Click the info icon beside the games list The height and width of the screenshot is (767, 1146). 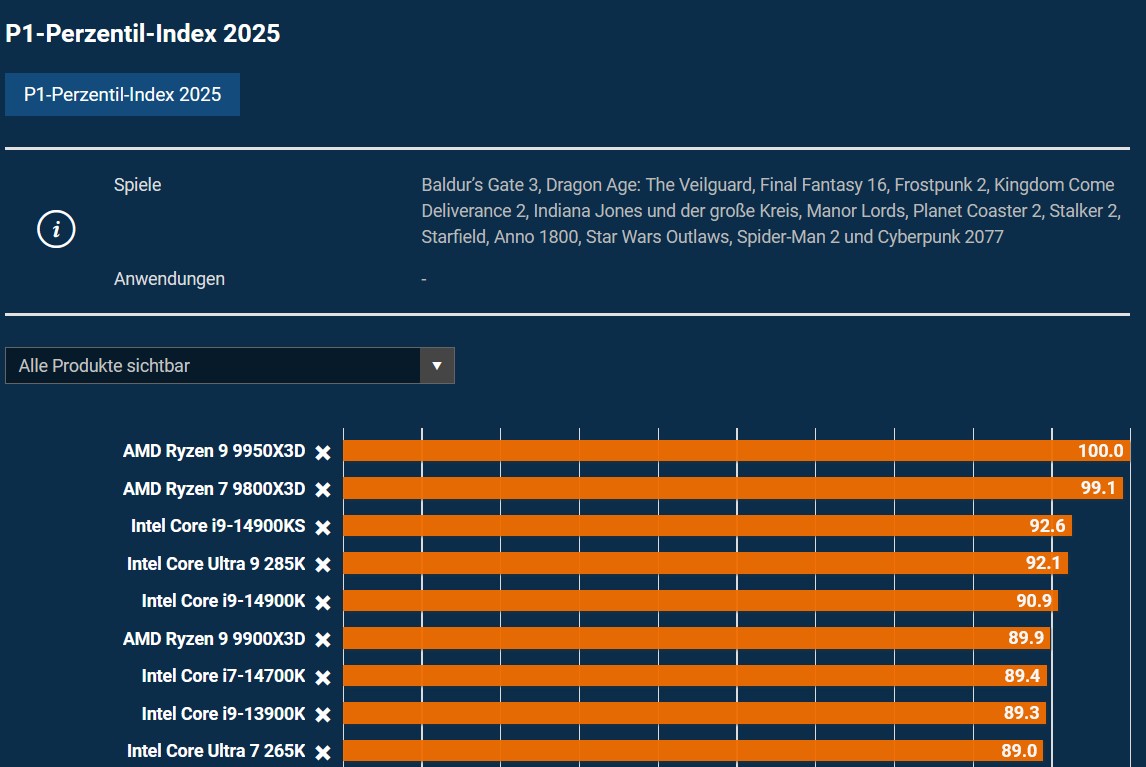pyautogui.click(x=55, y=228)
